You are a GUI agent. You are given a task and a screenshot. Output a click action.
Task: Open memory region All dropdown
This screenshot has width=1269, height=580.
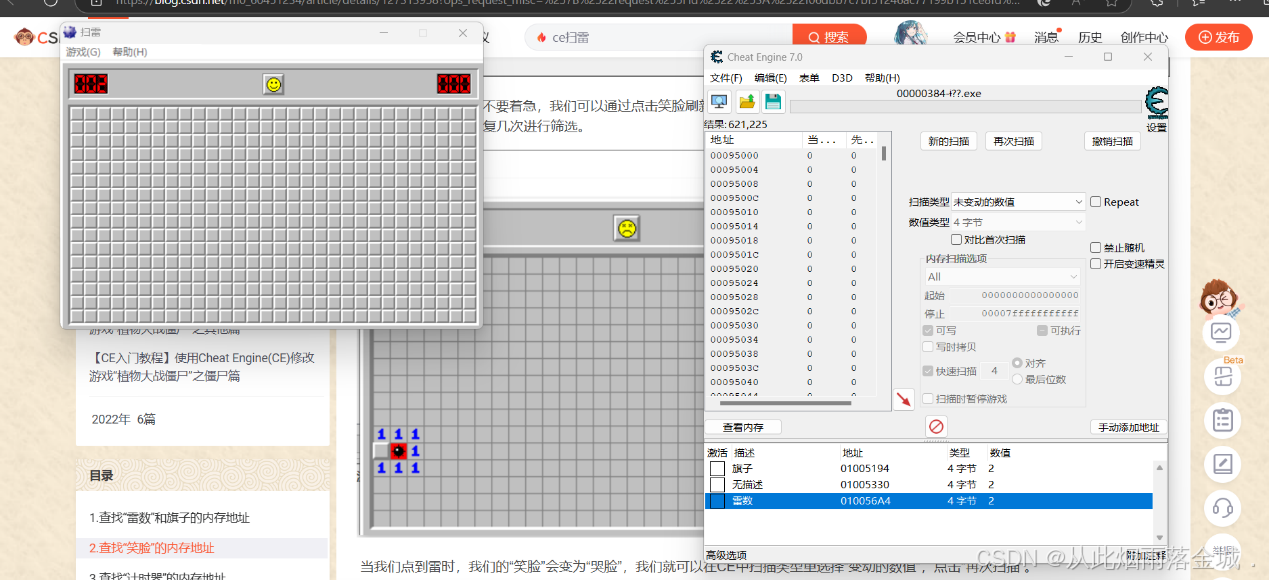[1001, 277]
